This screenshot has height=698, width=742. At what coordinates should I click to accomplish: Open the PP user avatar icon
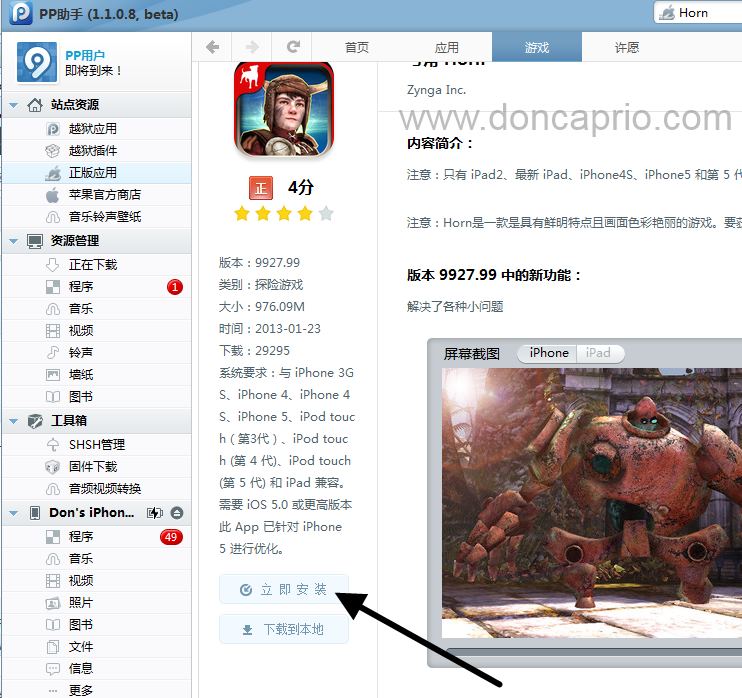click(x=37, y=62)
